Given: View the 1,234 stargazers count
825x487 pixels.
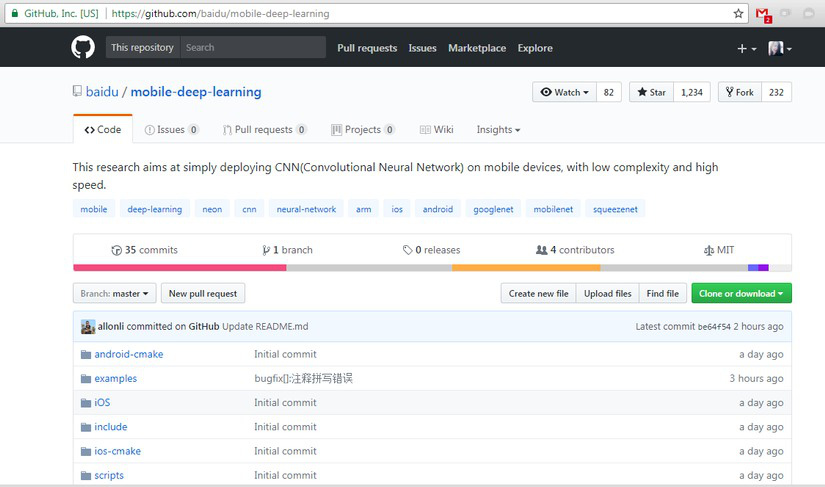Looking at the screenshot, I should point(692,92).
